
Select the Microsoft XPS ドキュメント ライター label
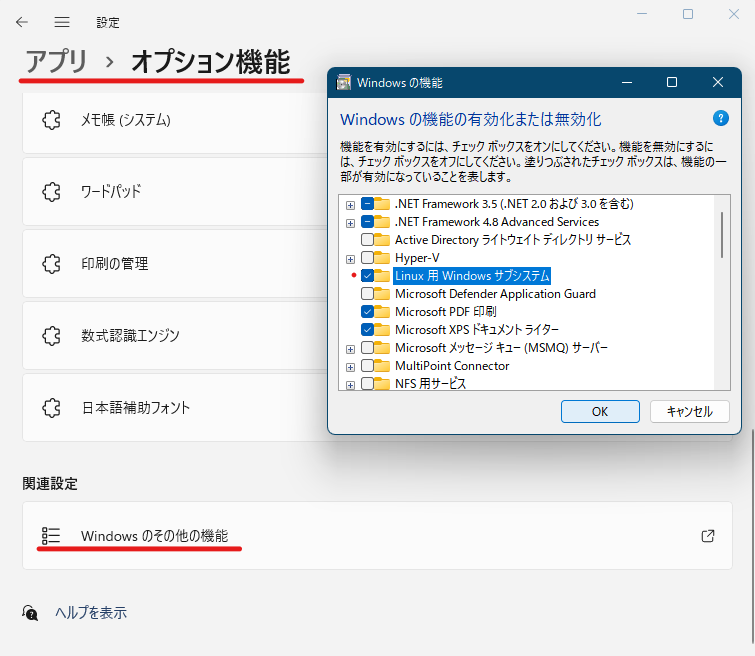pos(477,329)
